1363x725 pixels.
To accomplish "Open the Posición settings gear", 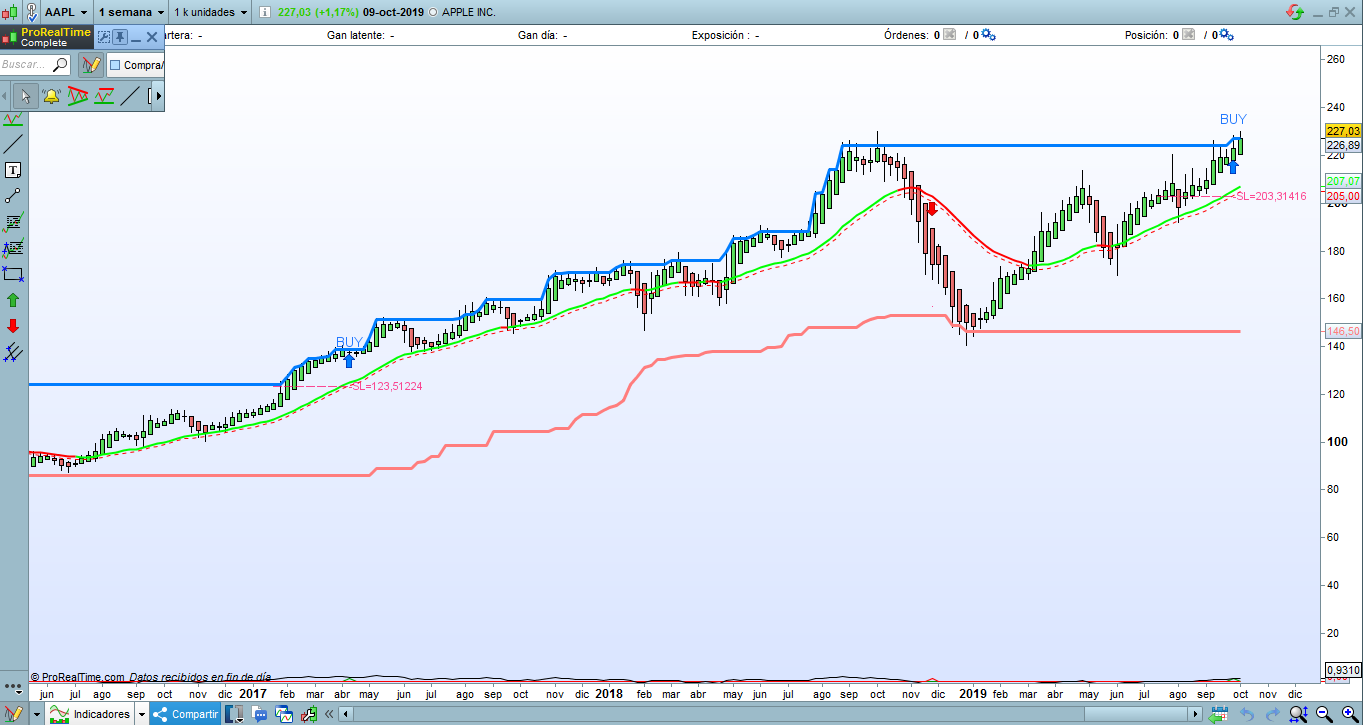I will pos(1226,35).
